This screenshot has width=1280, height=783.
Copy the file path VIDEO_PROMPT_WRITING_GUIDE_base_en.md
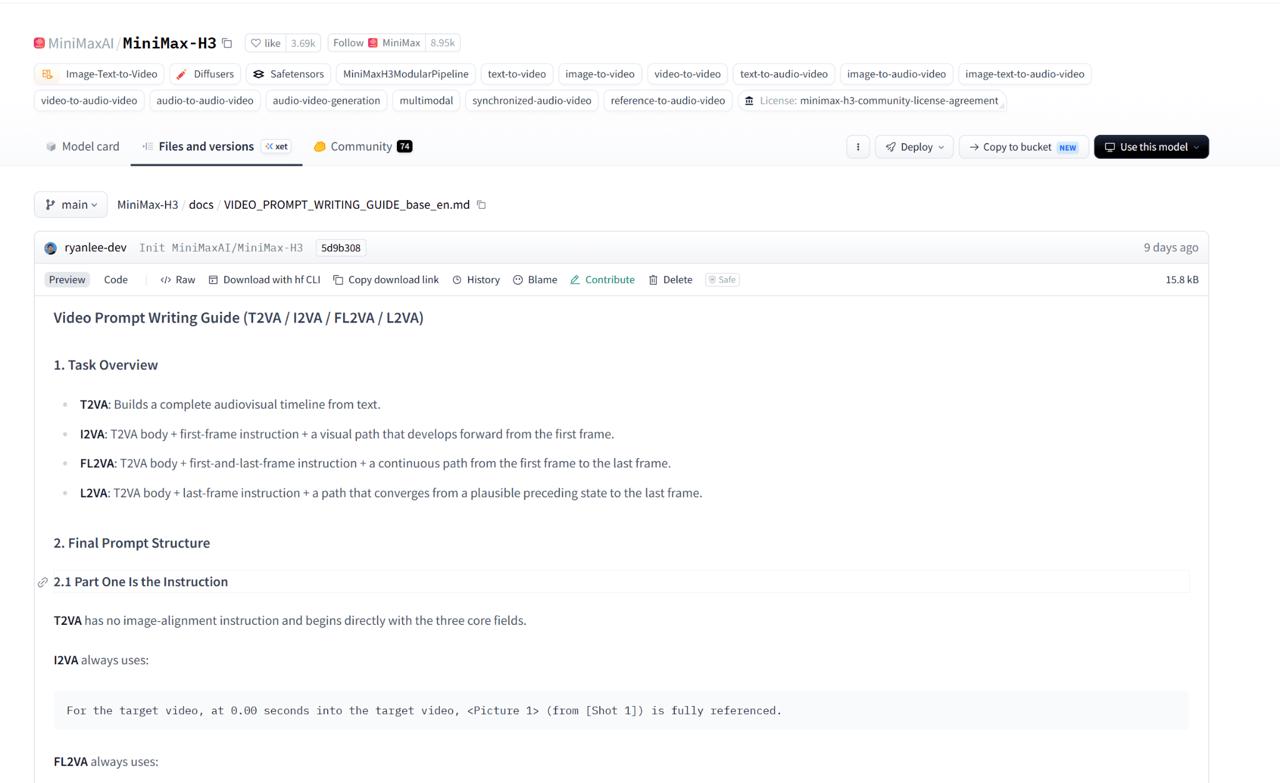click(481, 205)
